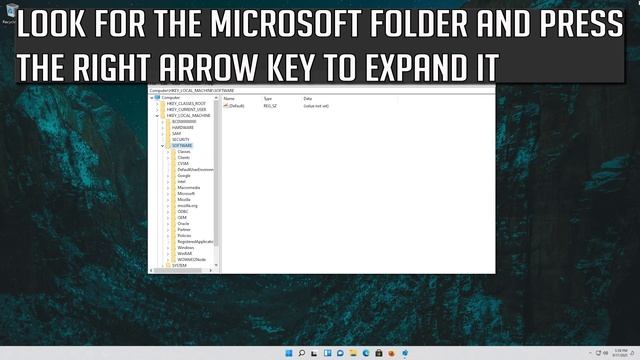Viewport: 640px width, 360px height.
Task: Select the WinRAR key
Action: (x=184, y=253)
